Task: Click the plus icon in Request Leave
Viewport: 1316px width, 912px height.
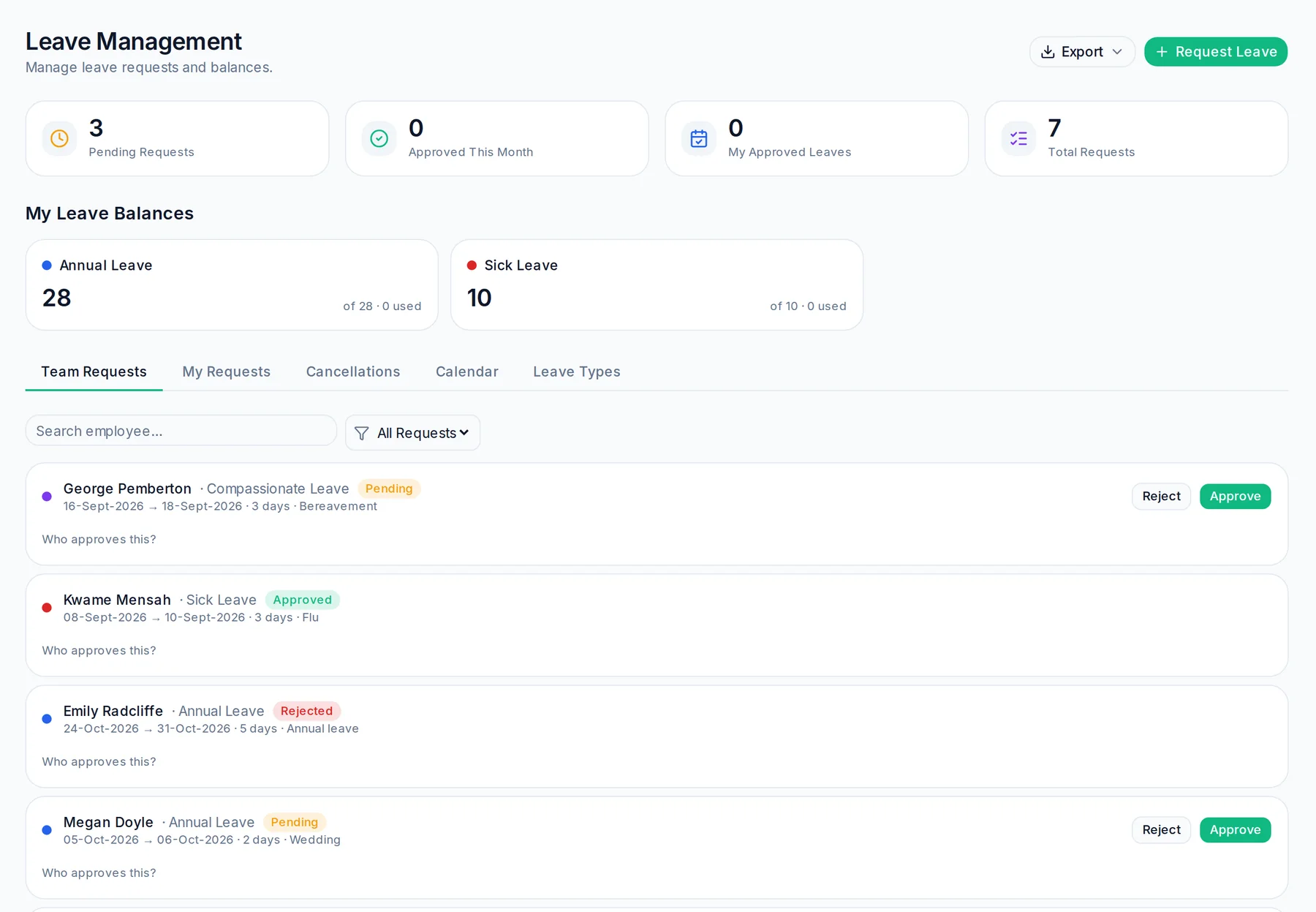Action: pos(1162,52)
